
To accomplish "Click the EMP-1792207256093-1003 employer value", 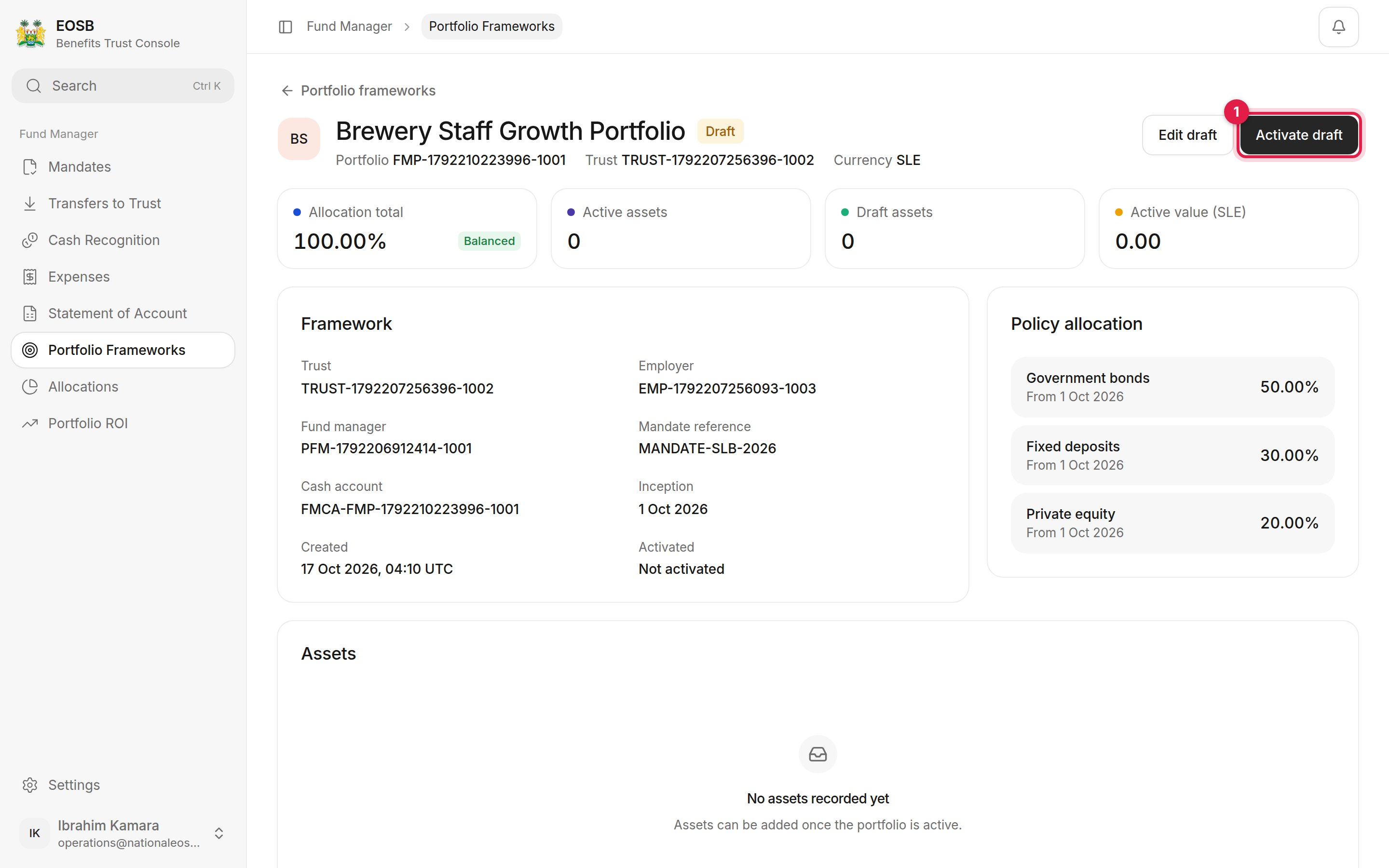I will pos(727,389).
